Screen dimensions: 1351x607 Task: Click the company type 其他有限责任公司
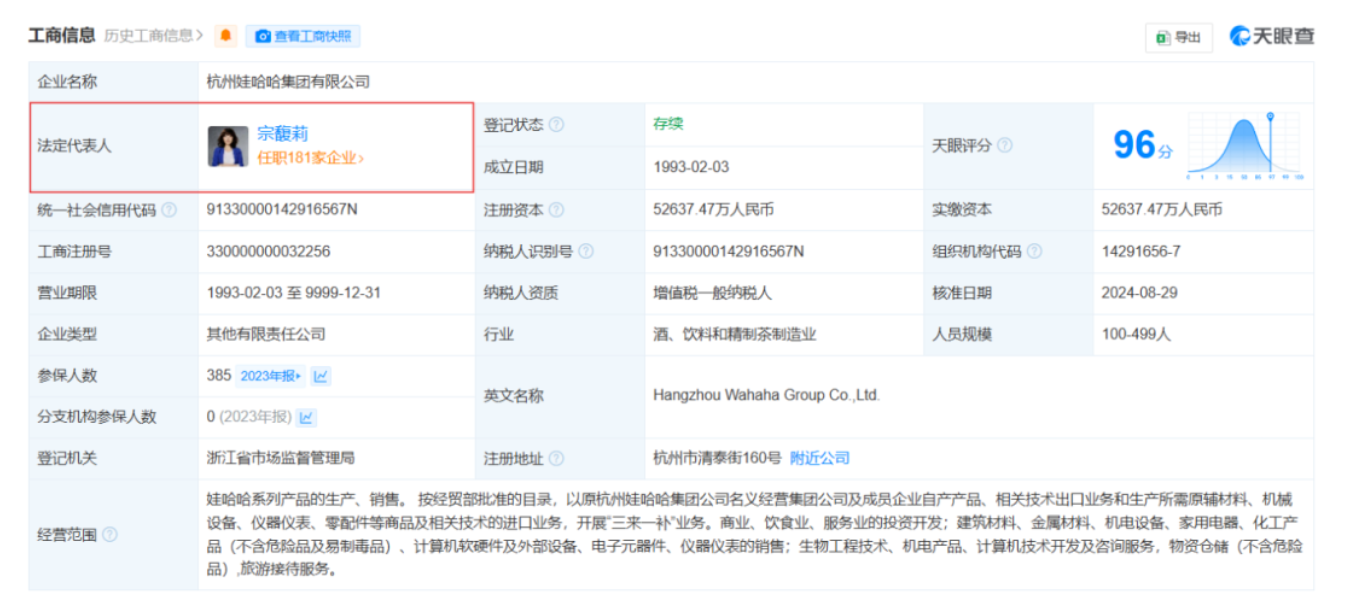(266, 334)
